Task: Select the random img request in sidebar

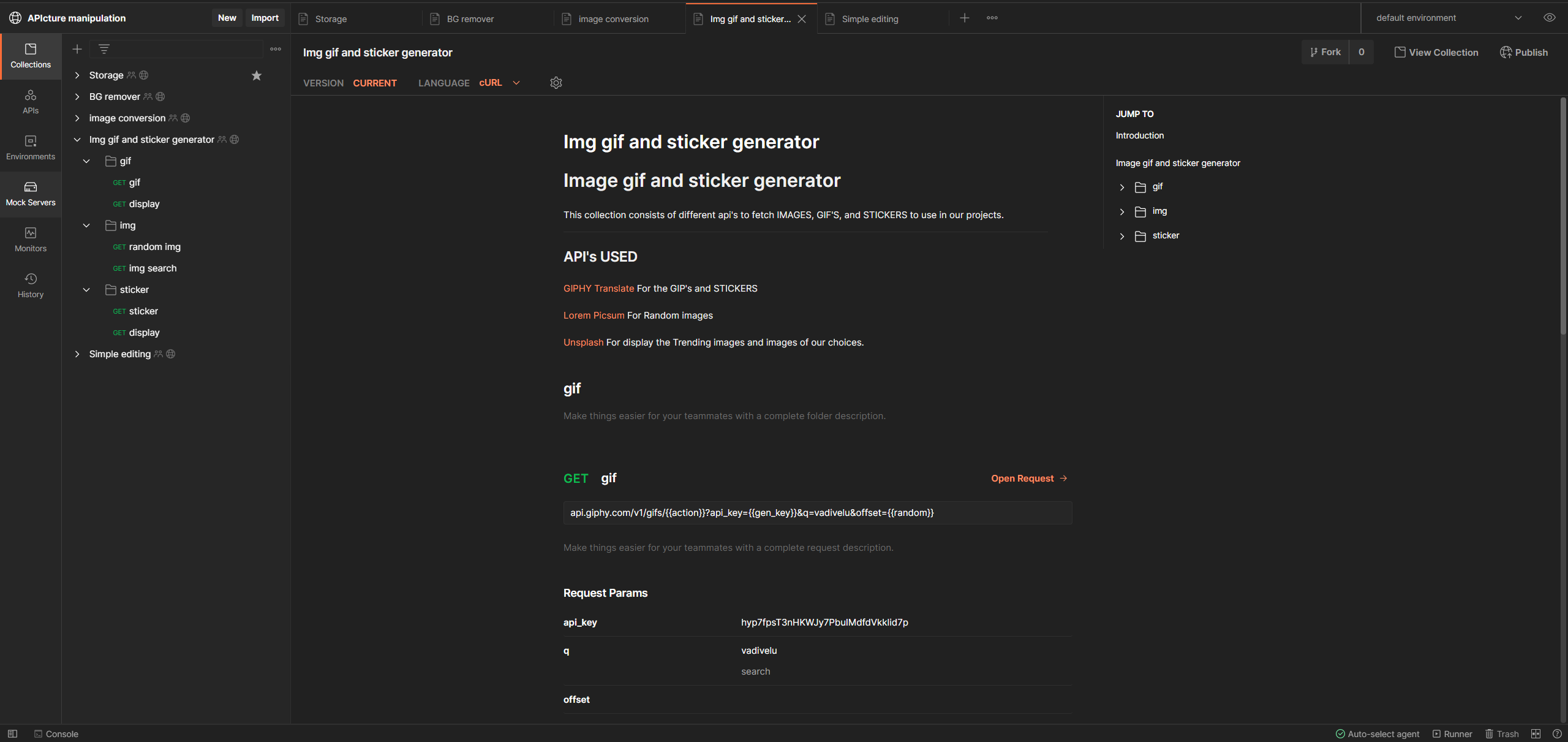Action: point(154,247)
